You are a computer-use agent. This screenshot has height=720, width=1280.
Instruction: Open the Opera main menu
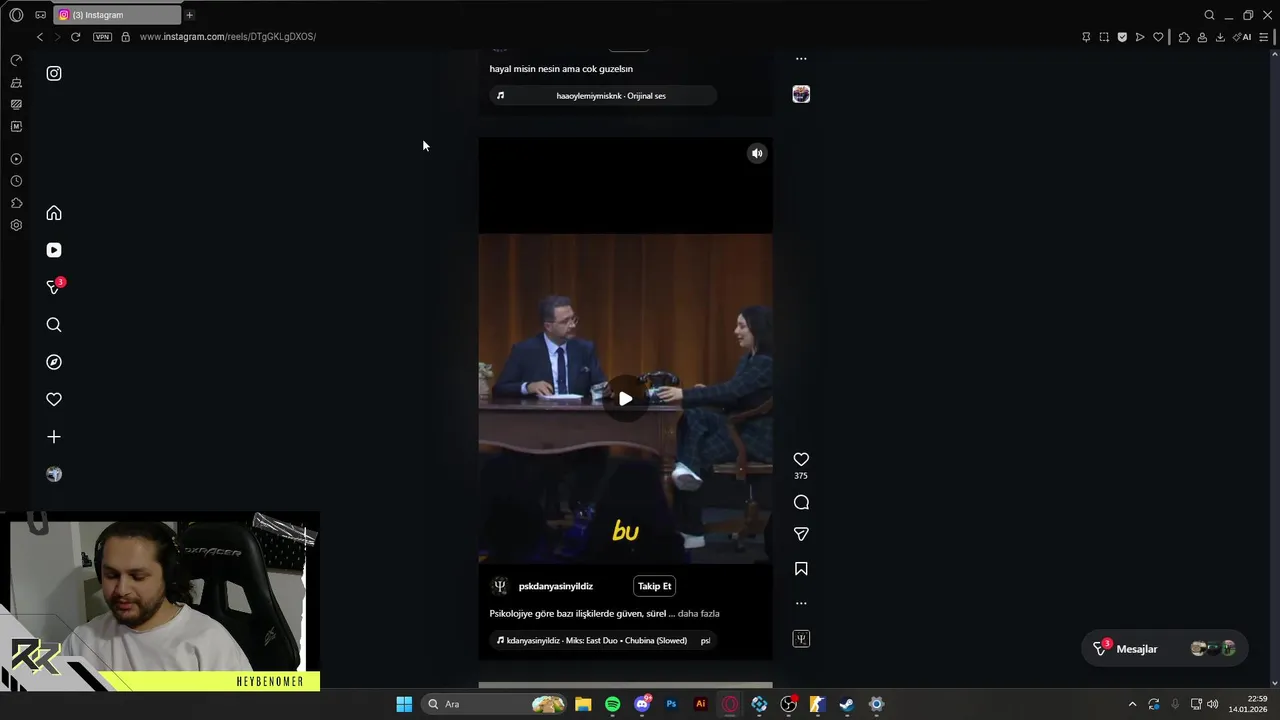pyautogui.click(x=16, y=15)
